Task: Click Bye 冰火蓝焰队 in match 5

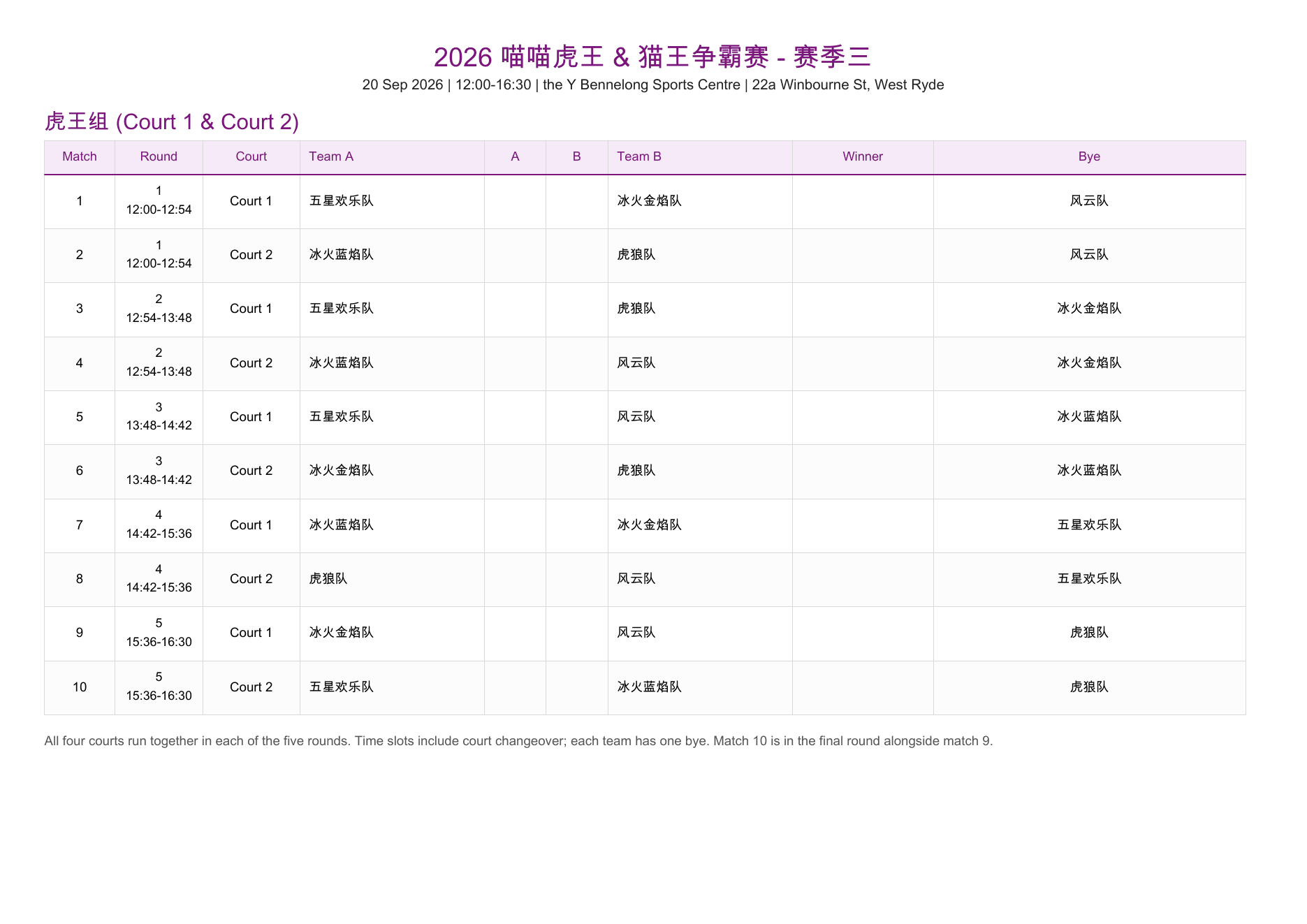Action: point(1089,417)
